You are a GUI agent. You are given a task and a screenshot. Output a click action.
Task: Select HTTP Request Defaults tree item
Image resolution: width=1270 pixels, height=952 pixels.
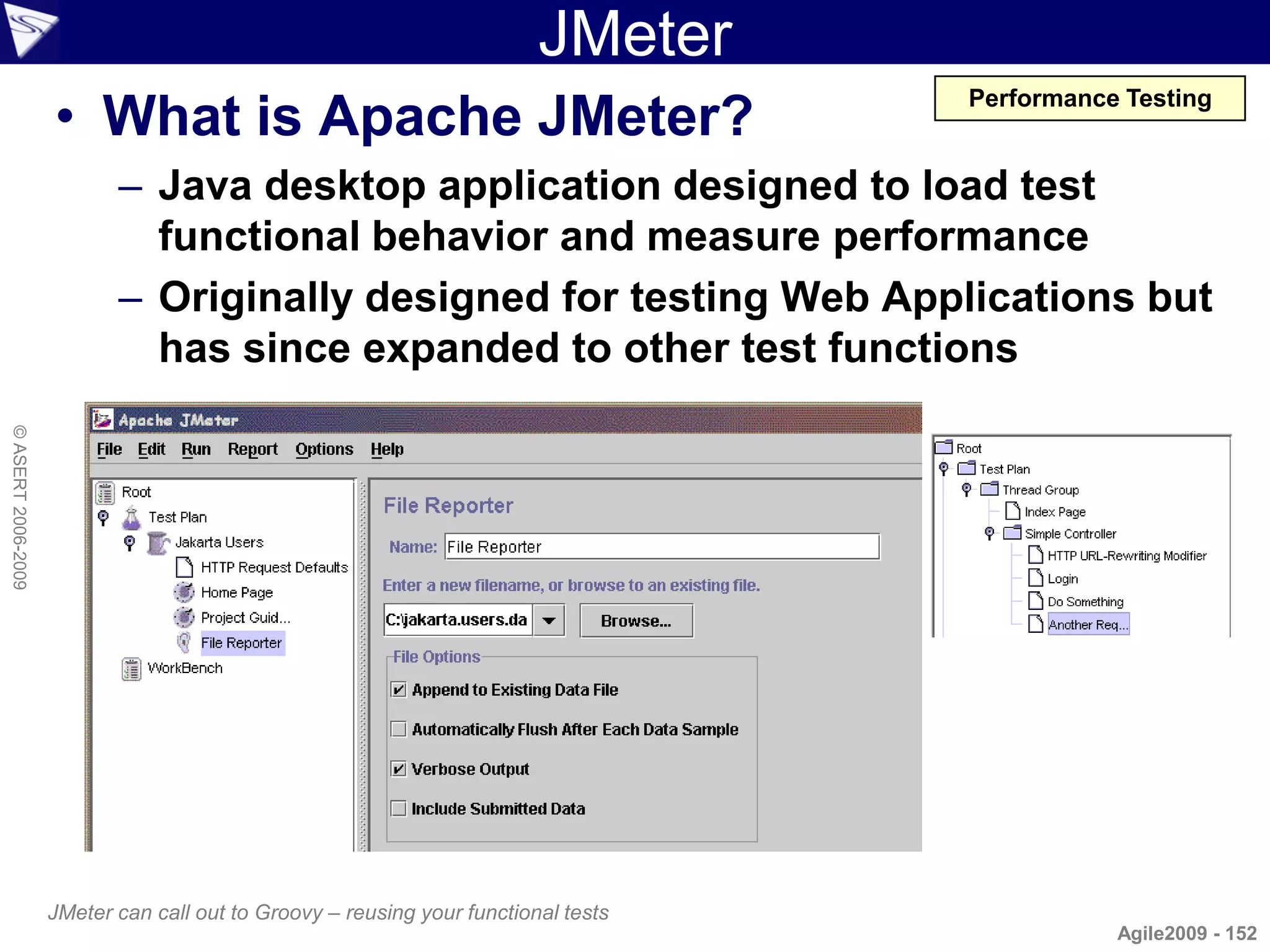click(274, 568)
